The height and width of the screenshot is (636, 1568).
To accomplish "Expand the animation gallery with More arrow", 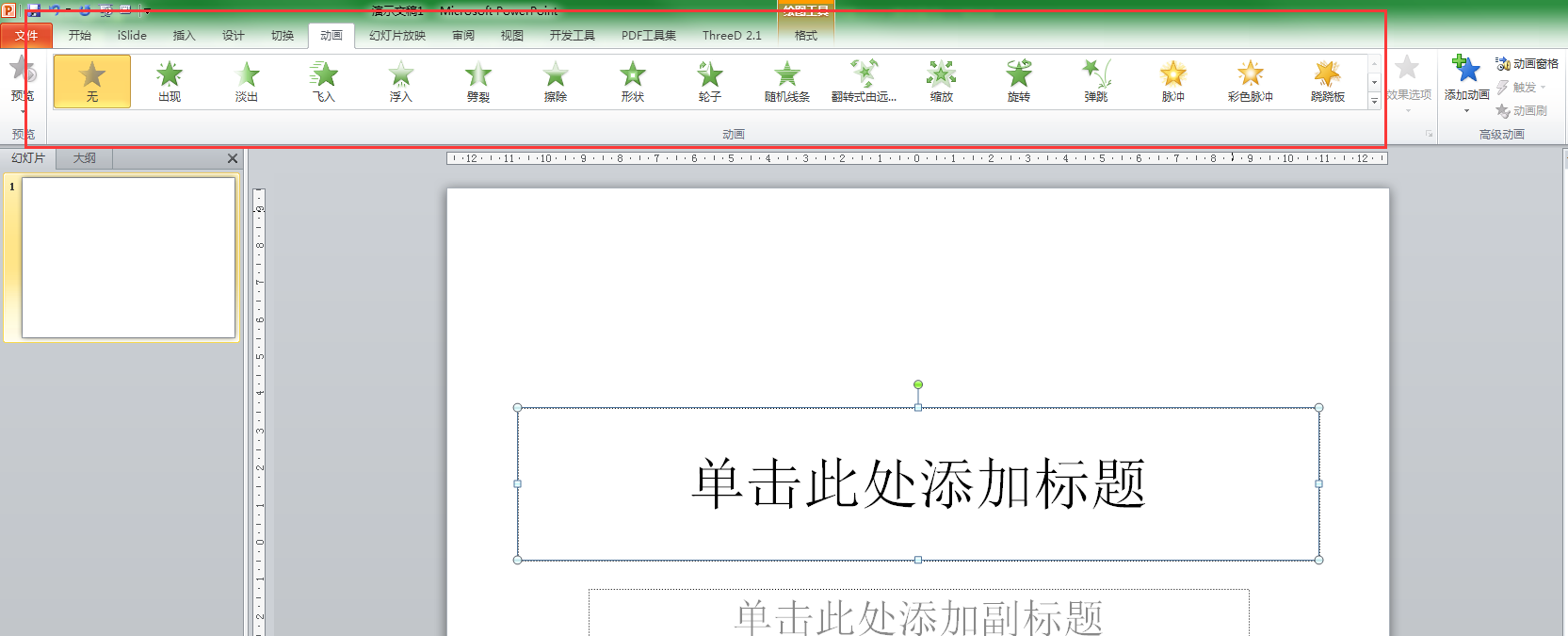I will coord(1375,101).
